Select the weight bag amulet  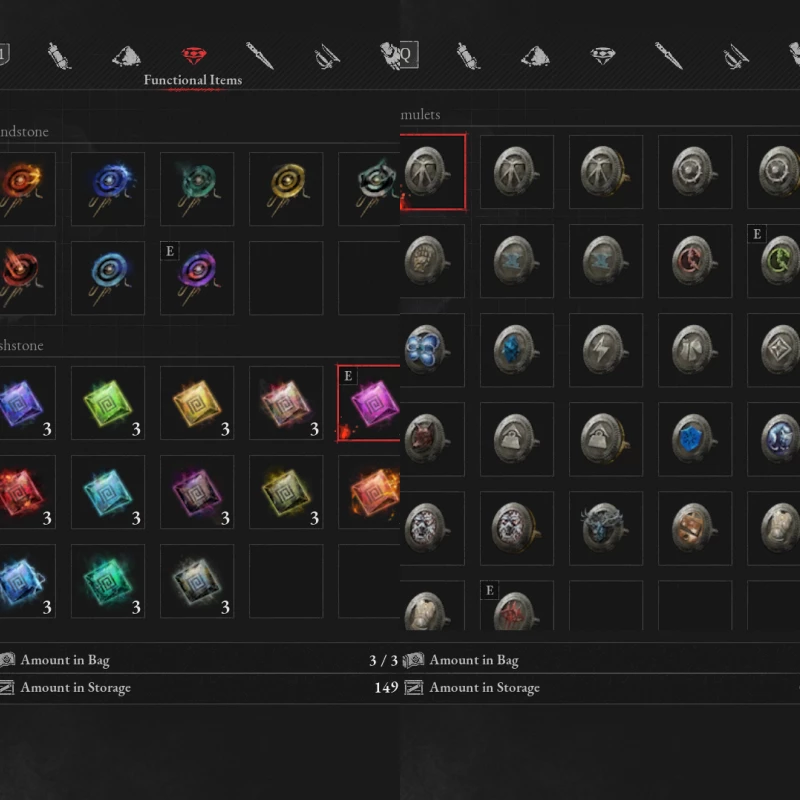point(517,439)
